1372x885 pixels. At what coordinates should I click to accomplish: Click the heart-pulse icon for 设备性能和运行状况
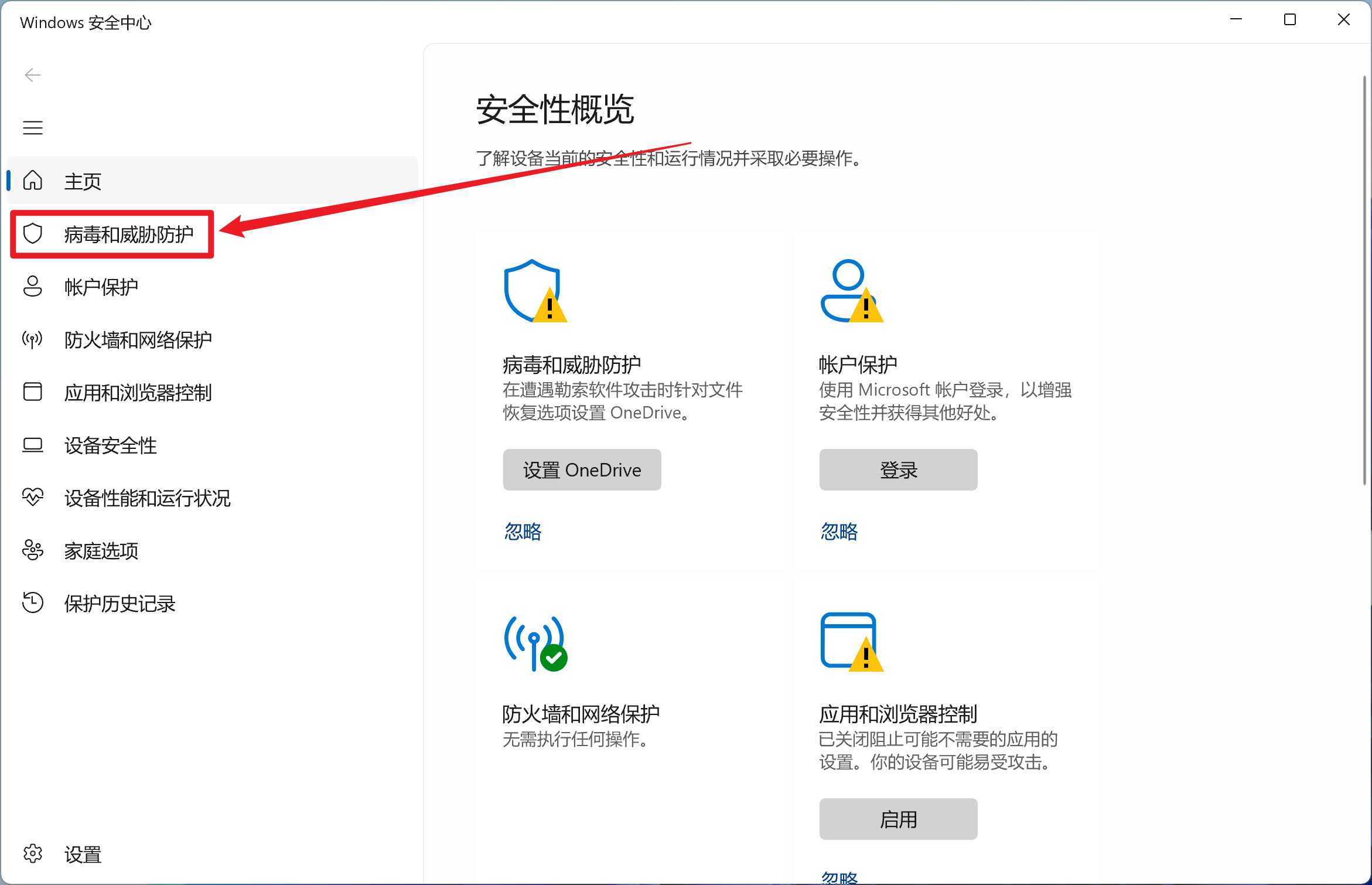coord(33,497)
